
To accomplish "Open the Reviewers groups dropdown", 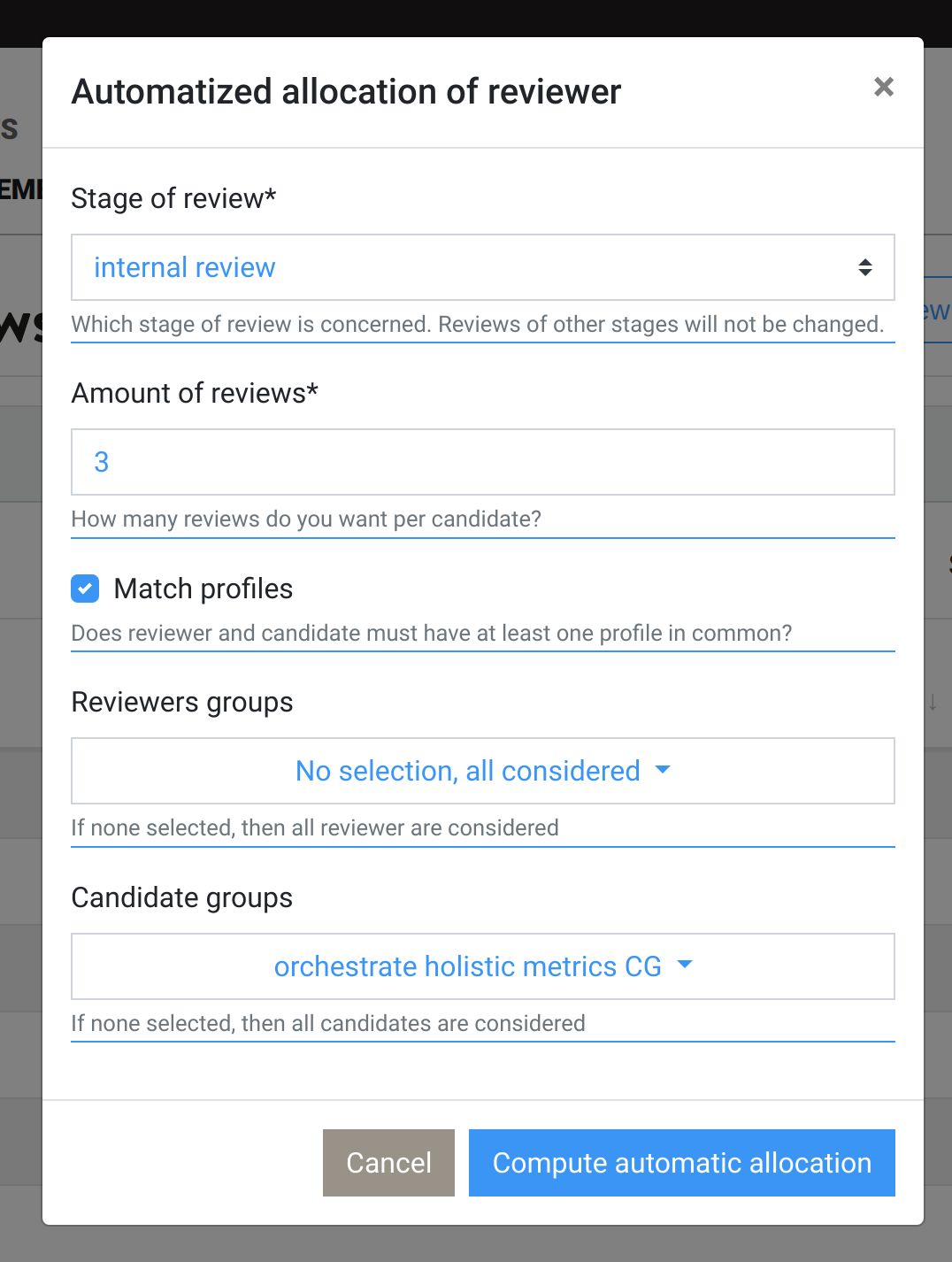I will click(x=482, y=771).
